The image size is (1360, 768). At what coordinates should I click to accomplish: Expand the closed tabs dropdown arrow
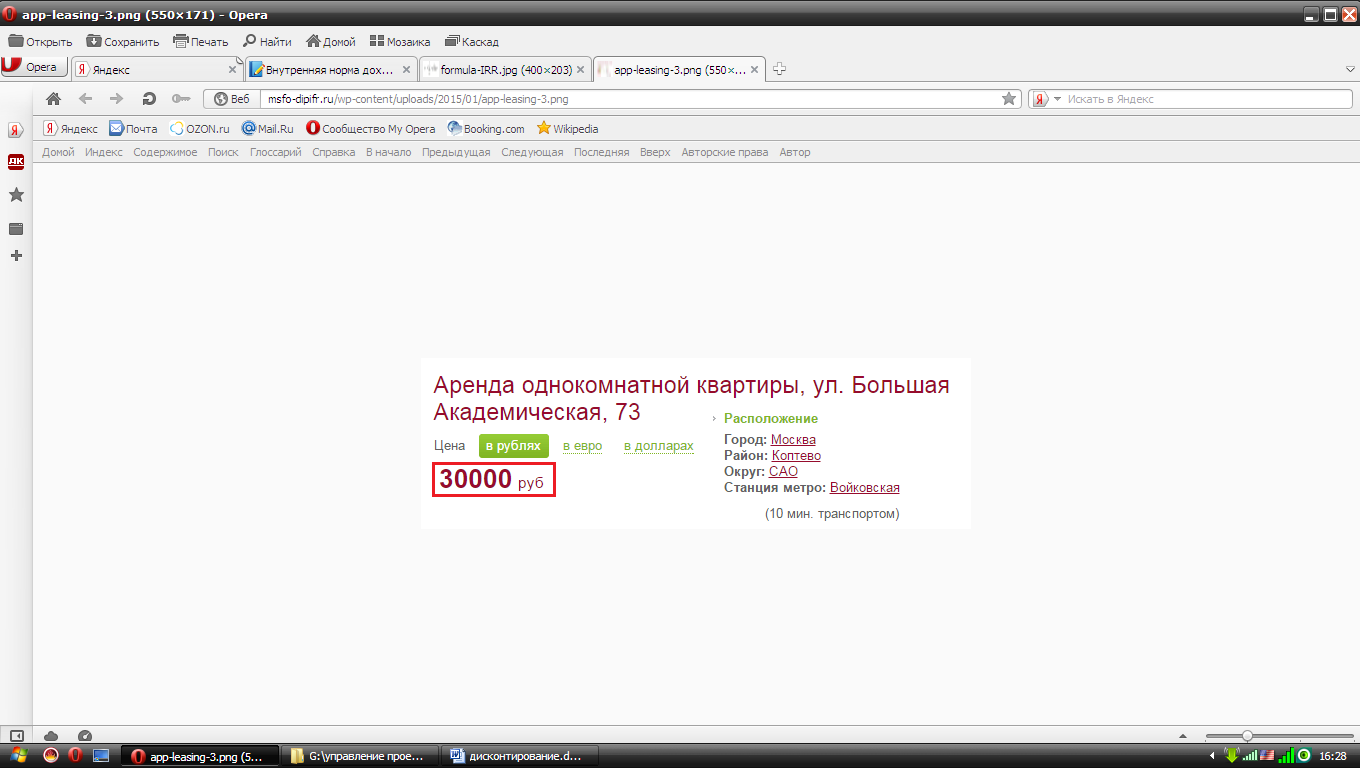coord(1349,70)
